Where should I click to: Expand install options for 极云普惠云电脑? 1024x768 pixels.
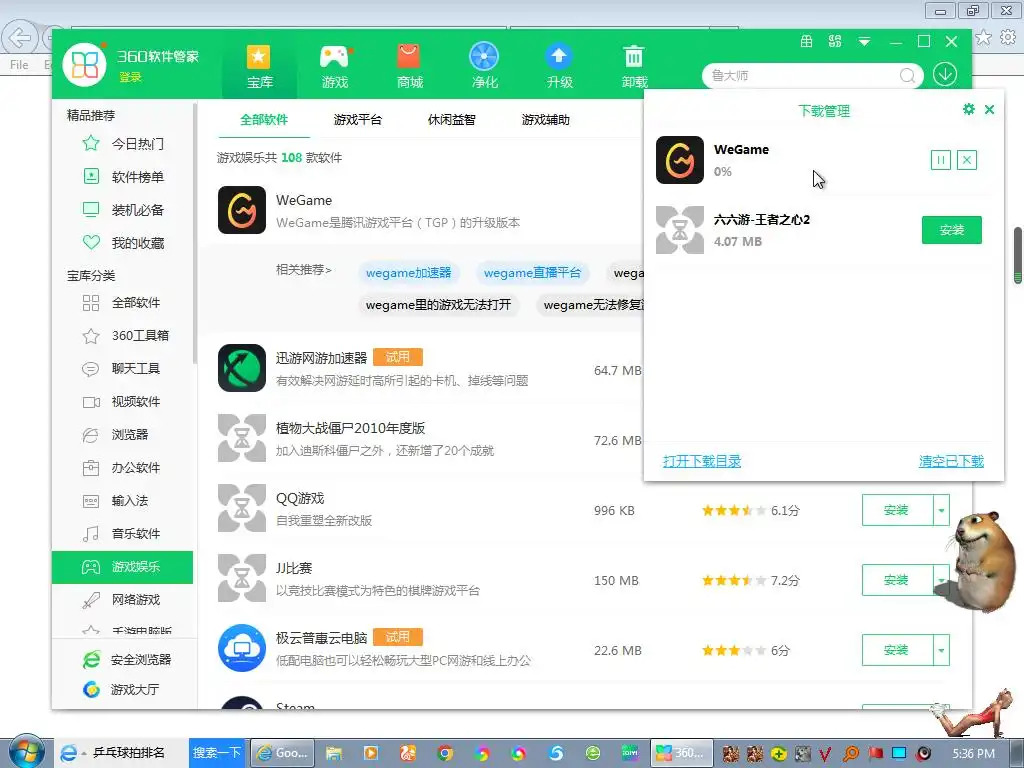click(x=941, y=650)
